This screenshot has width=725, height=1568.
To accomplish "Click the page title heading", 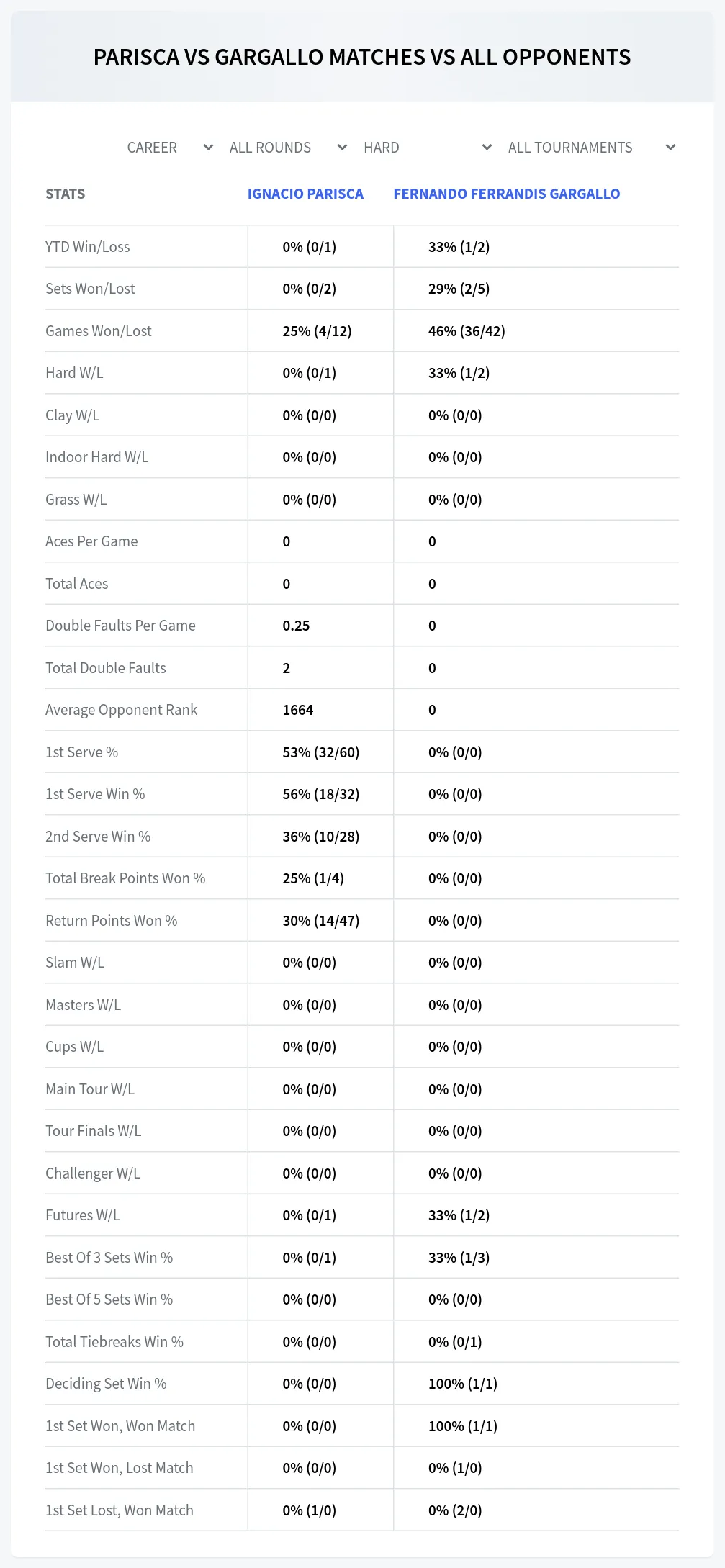I will tap(362, 57).
